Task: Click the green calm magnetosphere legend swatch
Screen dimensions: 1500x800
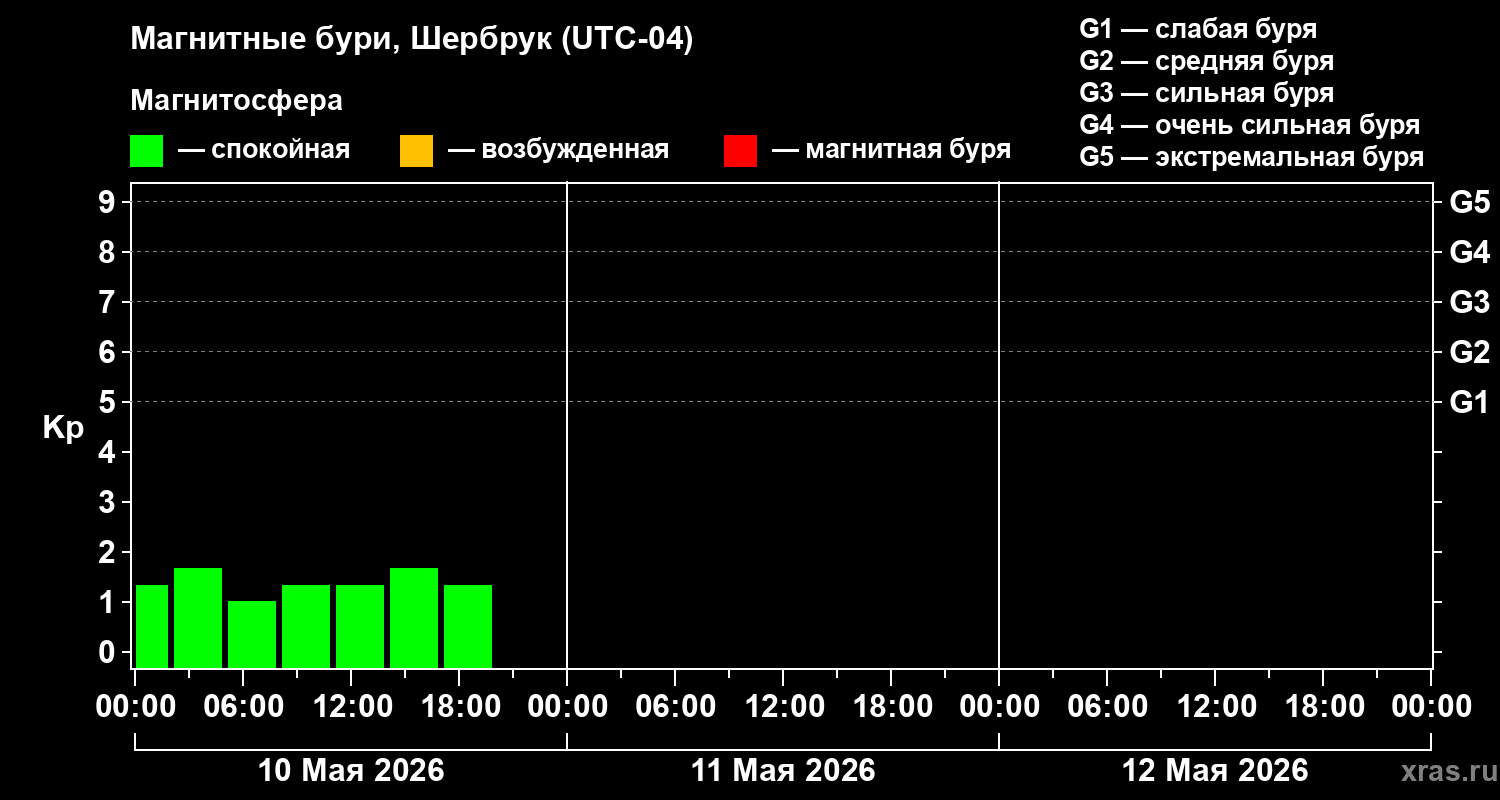Action: (146, 151)
